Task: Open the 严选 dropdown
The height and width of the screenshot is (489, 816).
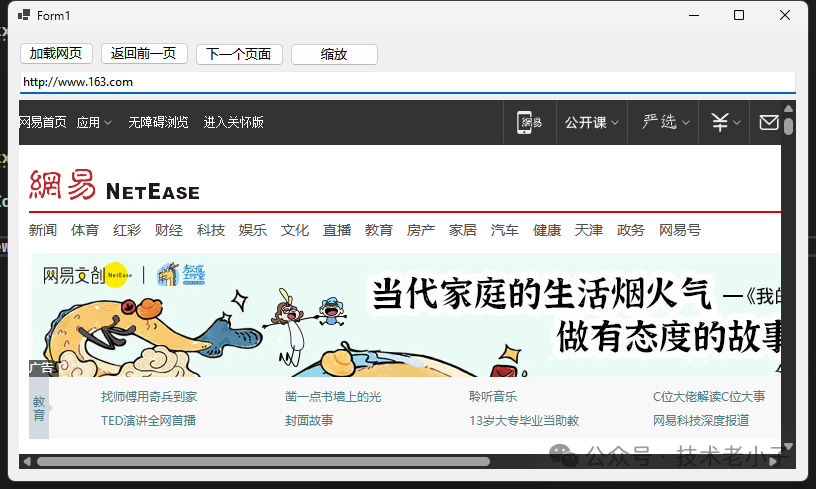Action: [x=666, y=122]
